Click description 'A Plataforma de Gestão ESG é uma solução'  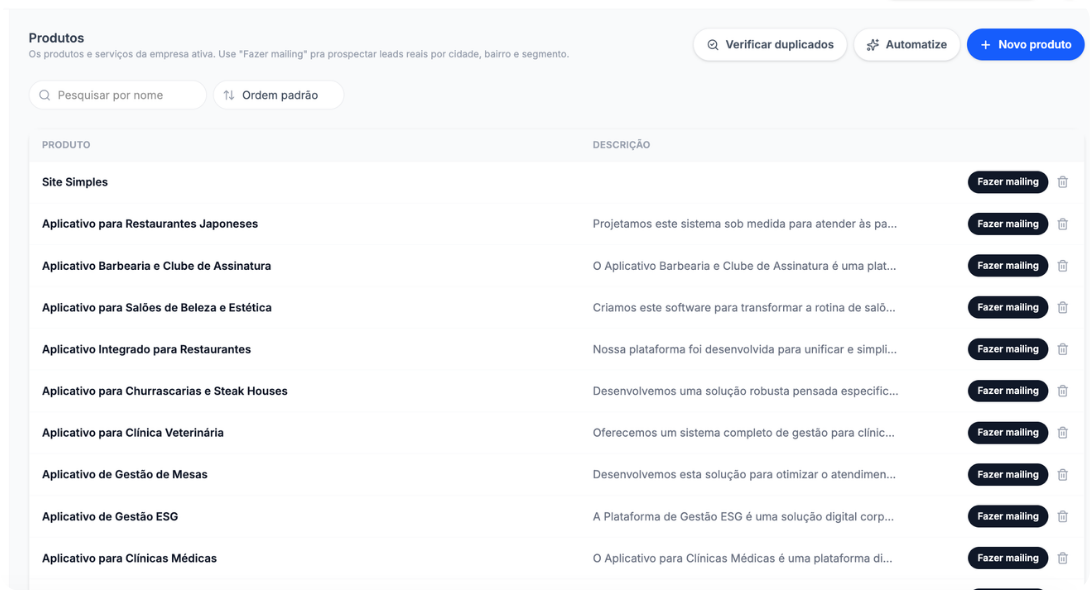743,516
